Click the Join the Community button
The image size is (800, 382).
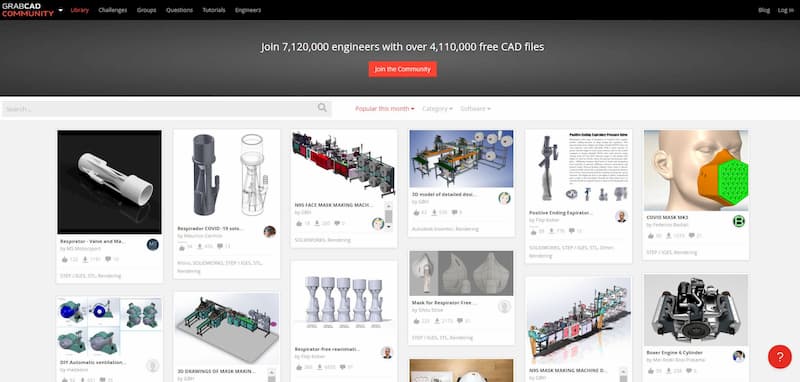pos(403,69)
